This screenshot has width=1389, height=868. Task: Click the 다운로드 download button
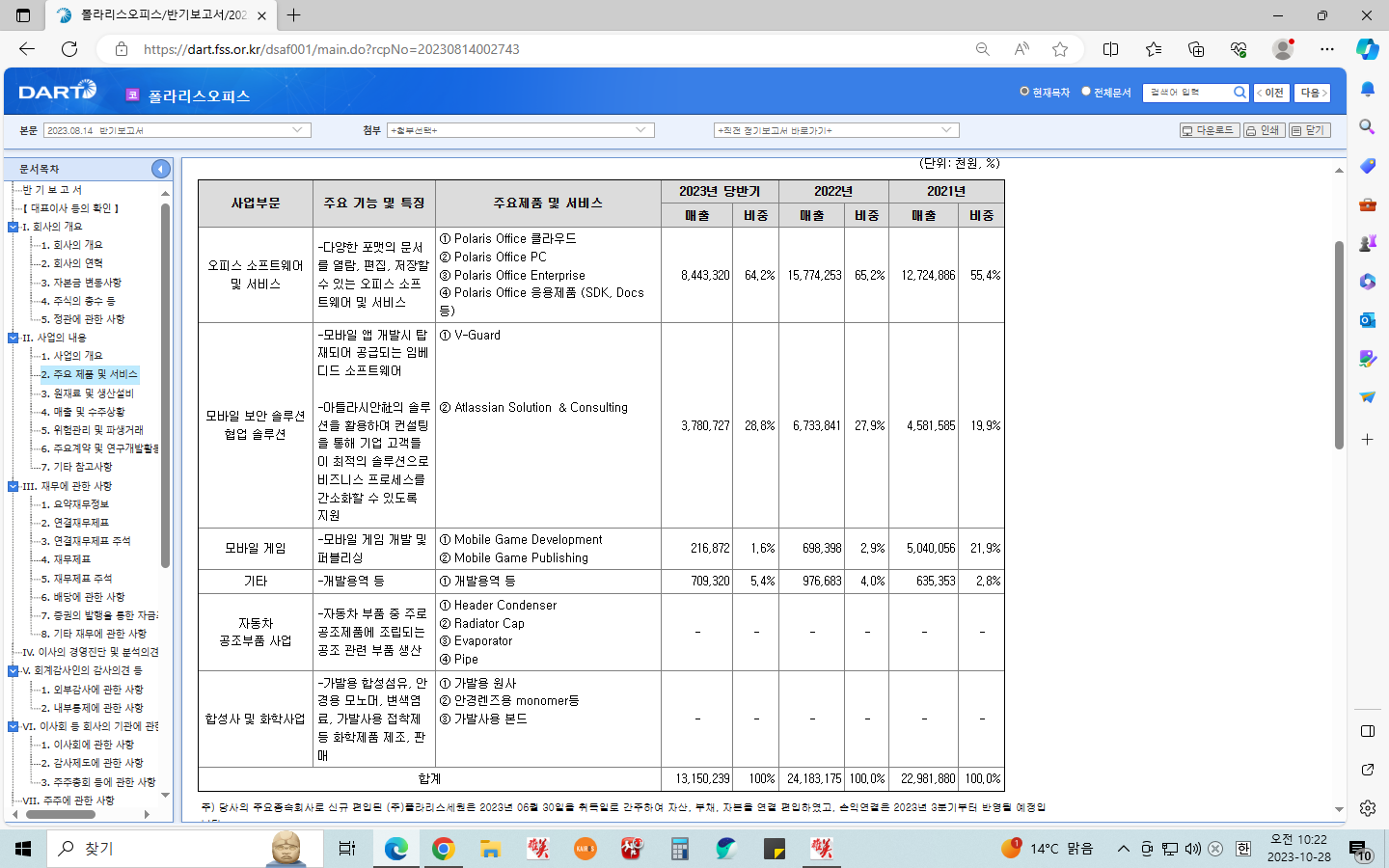tap(1209, 130)
